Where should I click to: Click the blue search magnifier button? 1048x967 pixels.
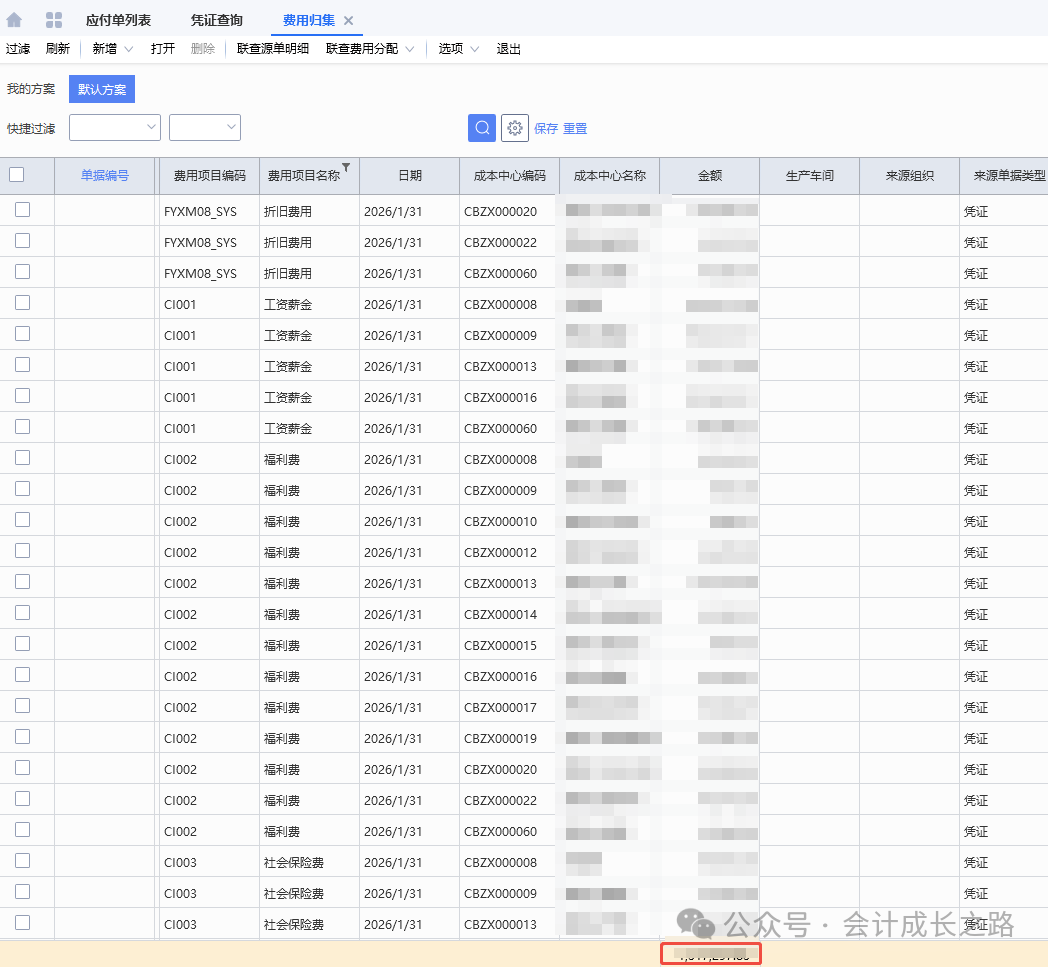(x=482, y=128)
